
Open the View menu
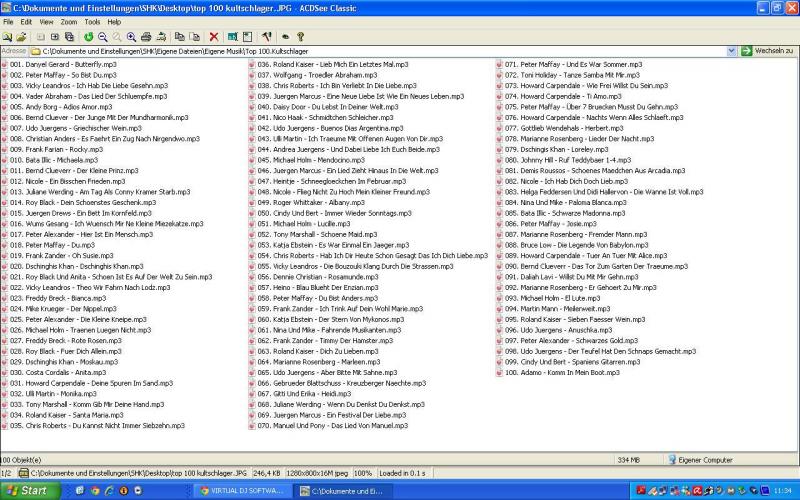coord(46,22)
